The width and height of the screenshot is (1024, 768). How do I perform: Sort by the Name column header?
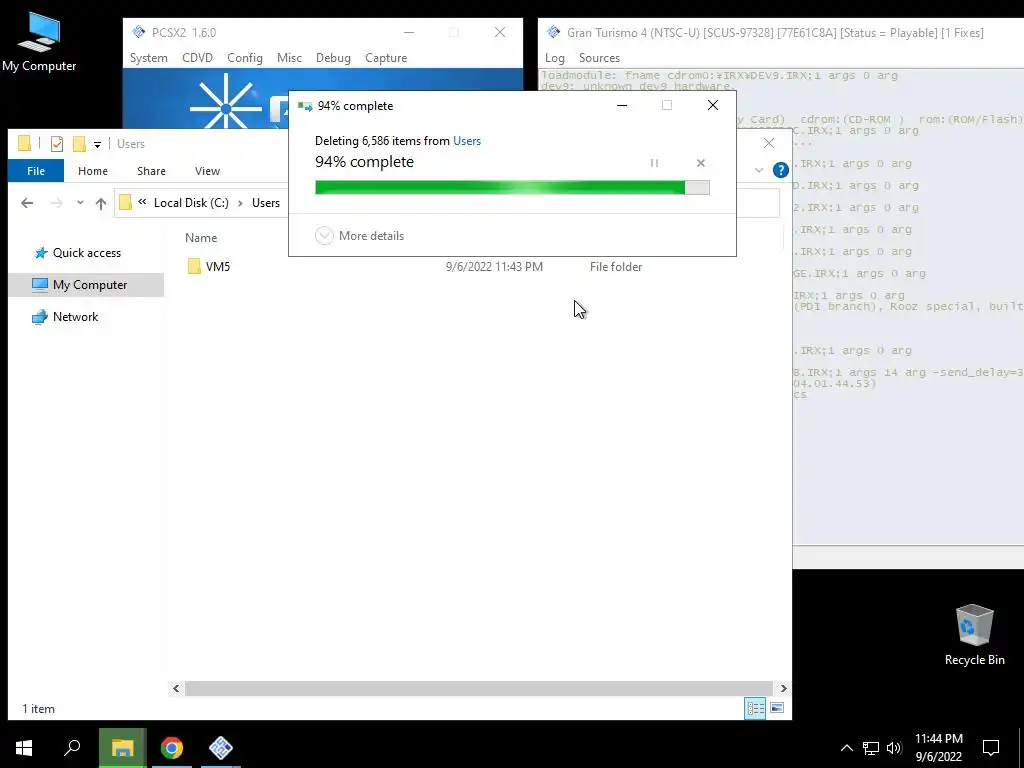pos(201,238)
